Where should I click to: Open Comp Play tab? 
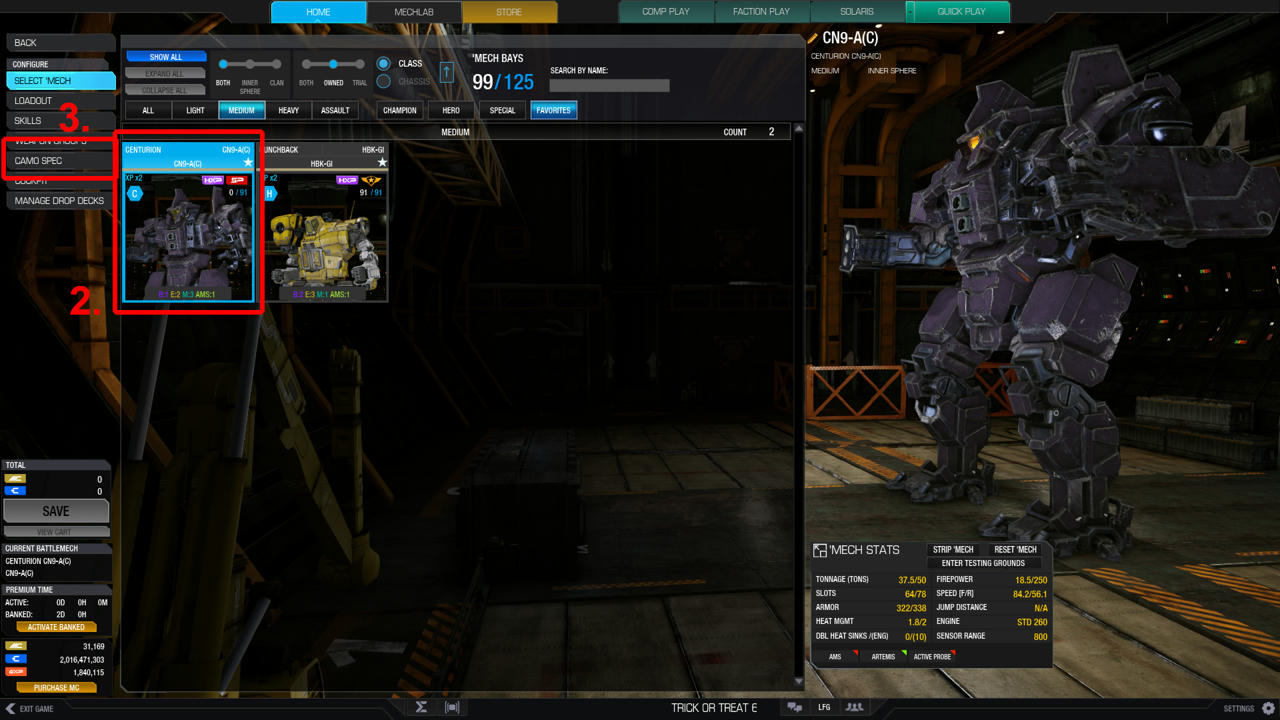tap(666, 12)
